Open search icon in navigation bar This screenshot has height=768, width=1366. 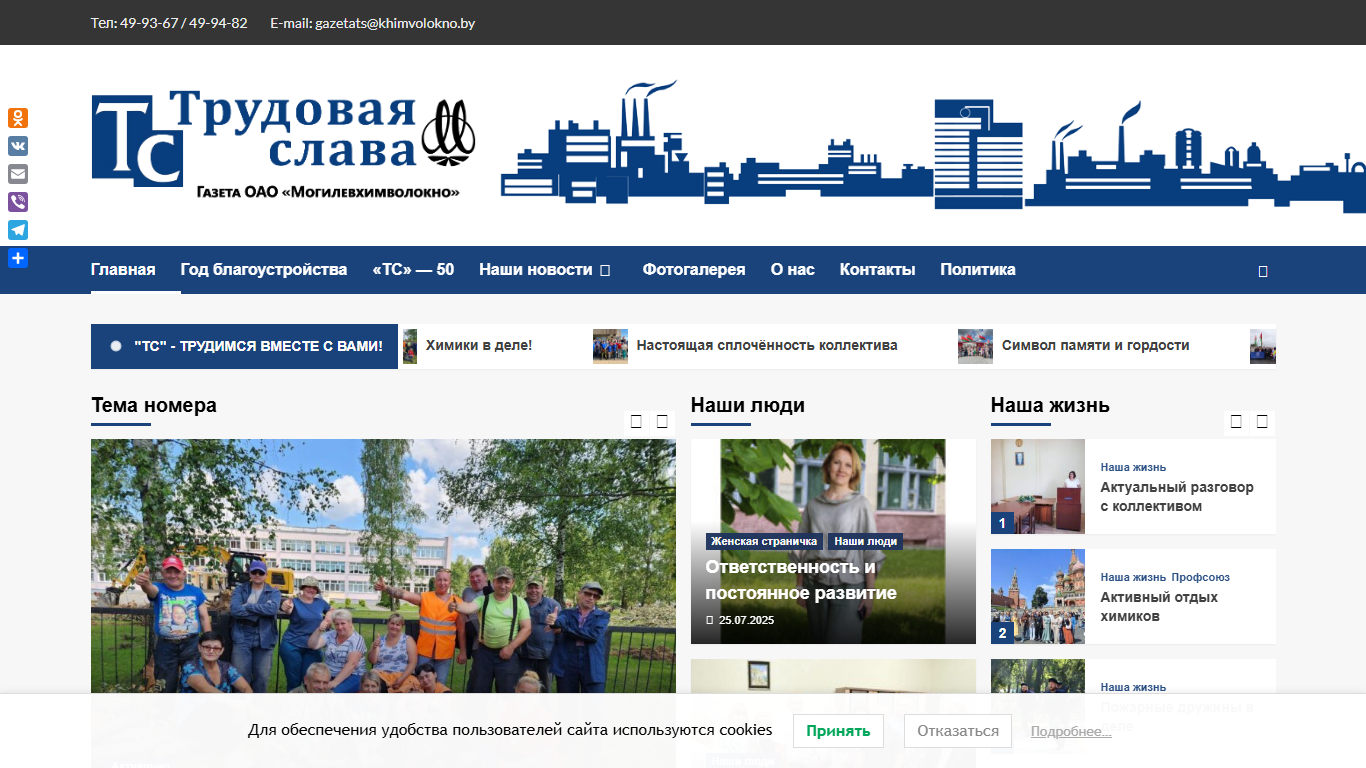coord(1263,271)
